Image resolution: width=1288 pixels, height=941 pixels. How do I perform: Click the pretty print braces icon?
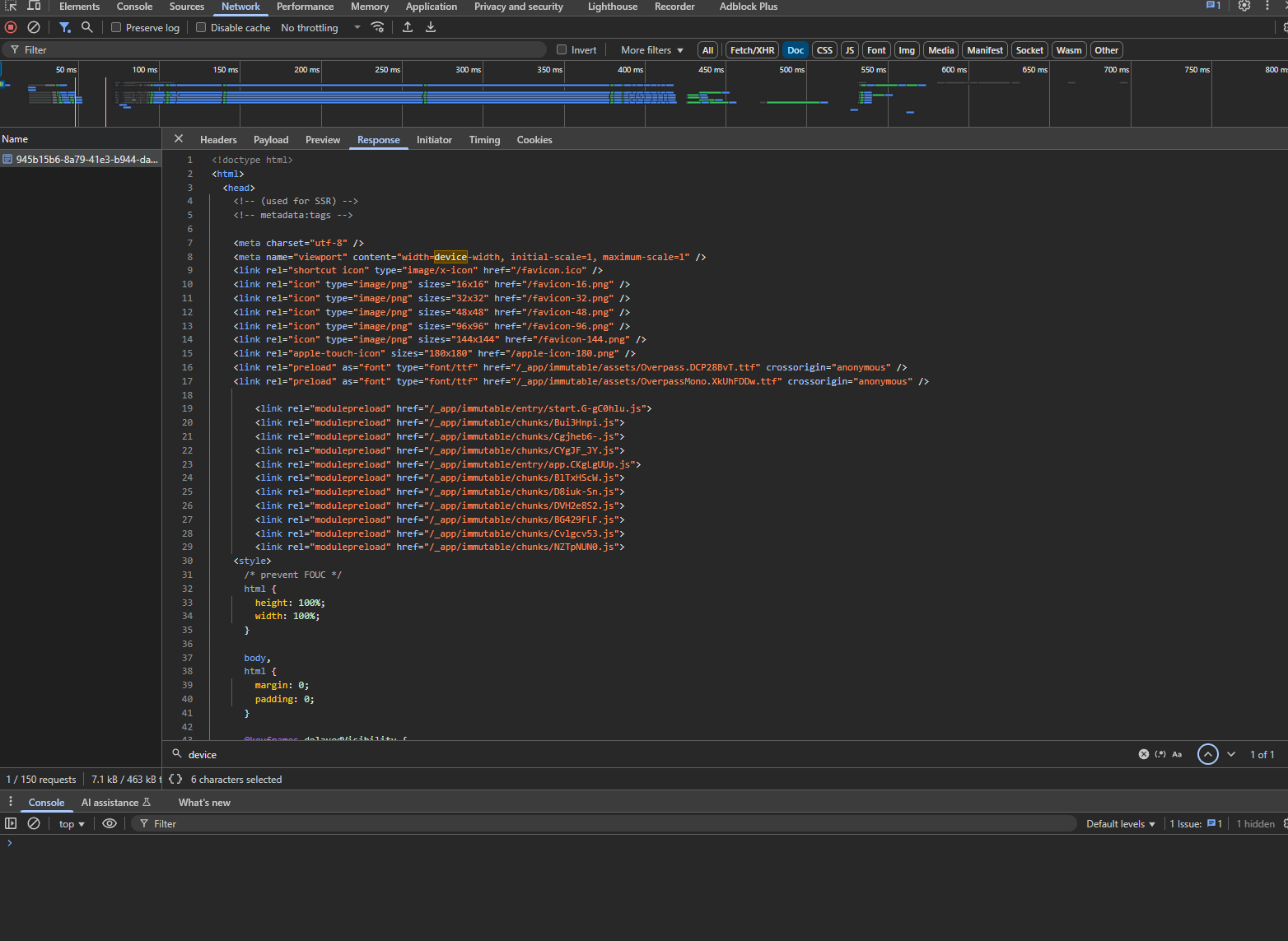click(x=175, y=779)
